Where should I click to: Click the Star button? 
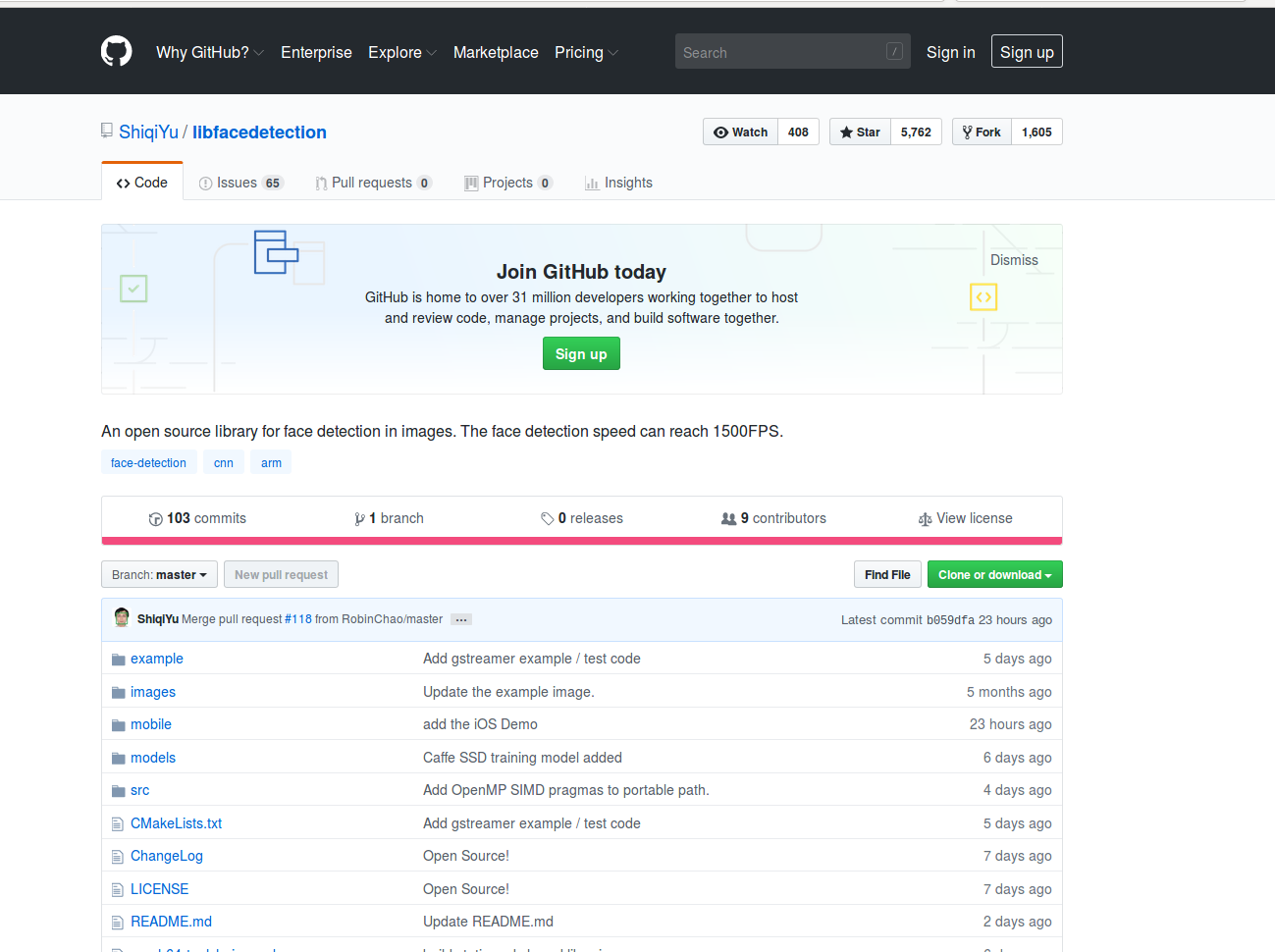point(860,132)
